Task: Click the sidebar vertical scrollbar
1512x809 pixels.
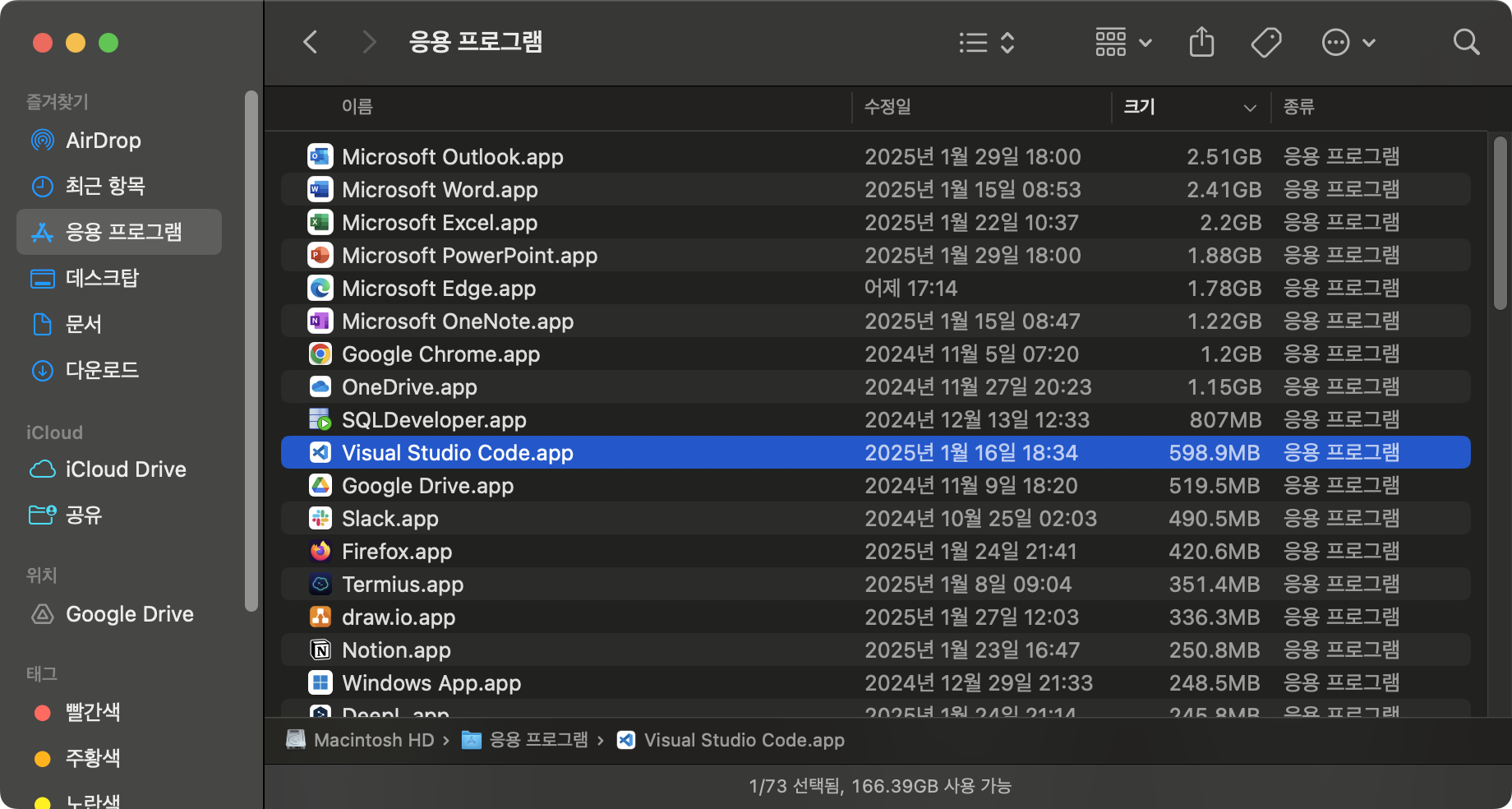Action: (x=251, y=351)
